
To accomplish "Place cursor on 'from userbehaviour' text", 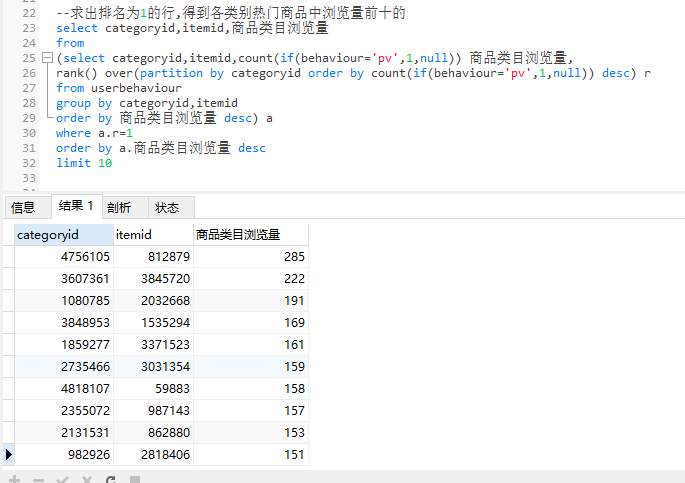I will [119, 88].
